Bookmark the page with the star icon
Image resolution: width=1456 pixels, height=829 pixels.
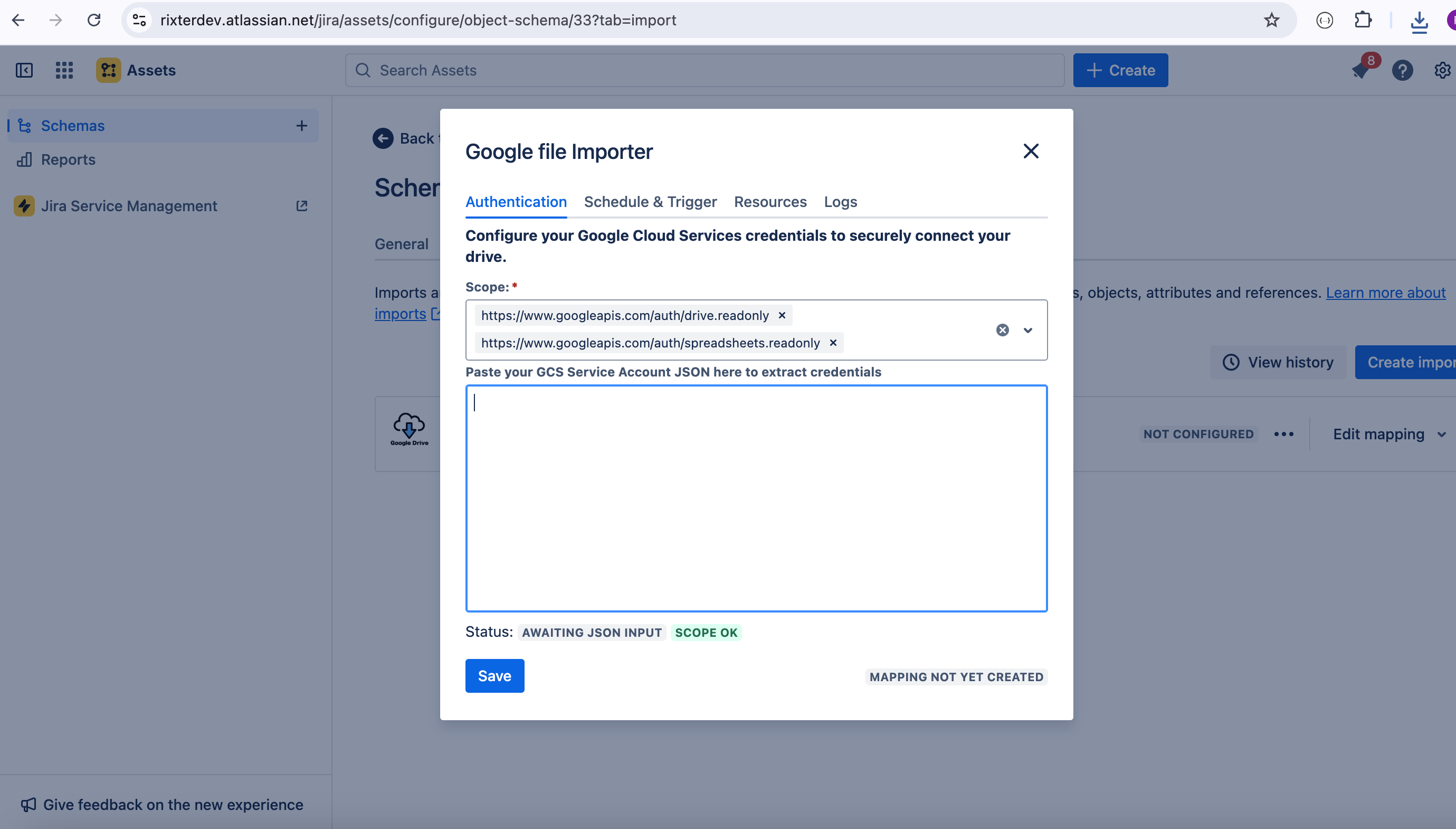point(1272,21)
